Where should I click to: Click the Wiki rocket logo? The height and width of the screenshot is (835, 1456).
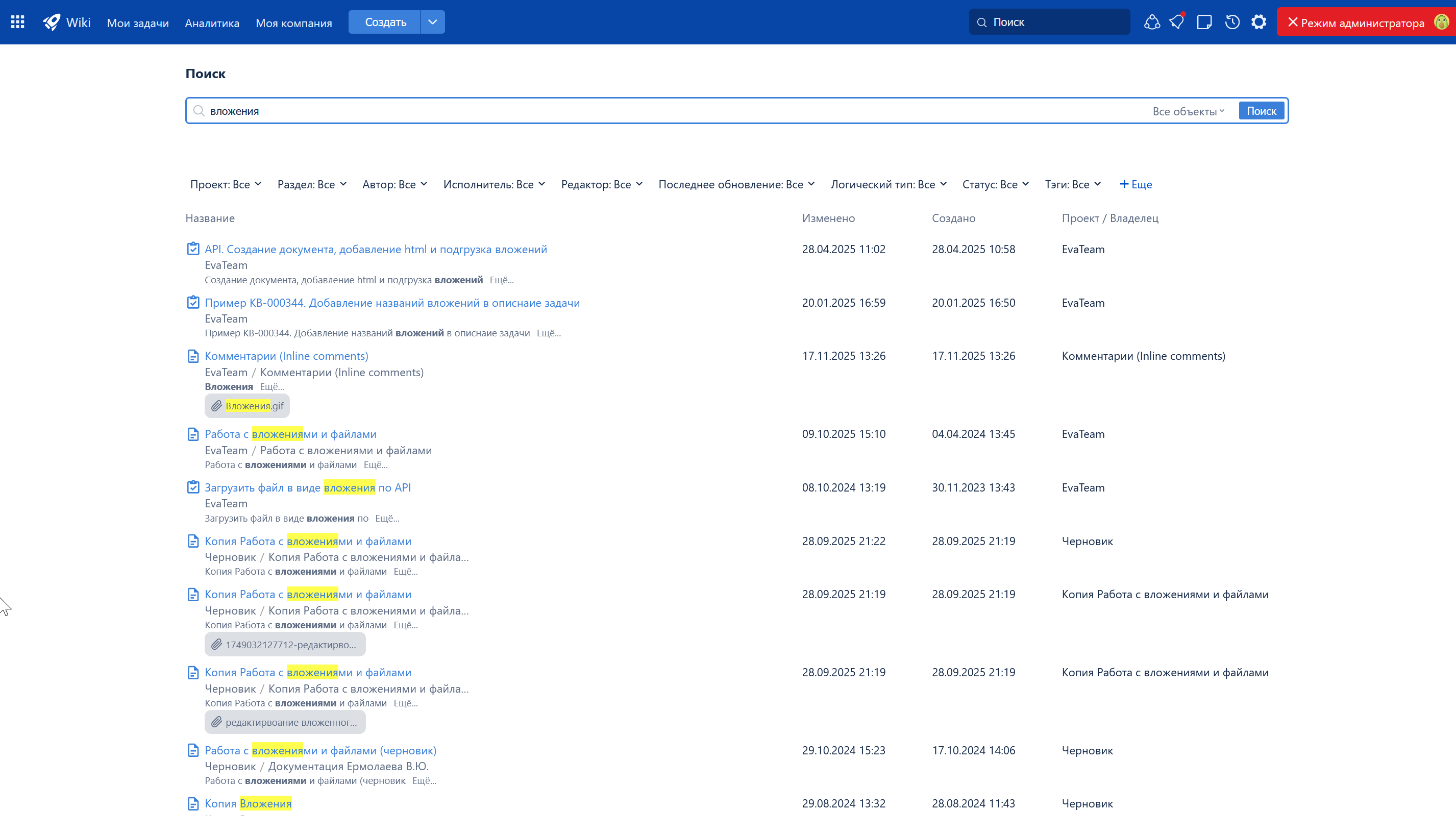(x=52, y=22)
